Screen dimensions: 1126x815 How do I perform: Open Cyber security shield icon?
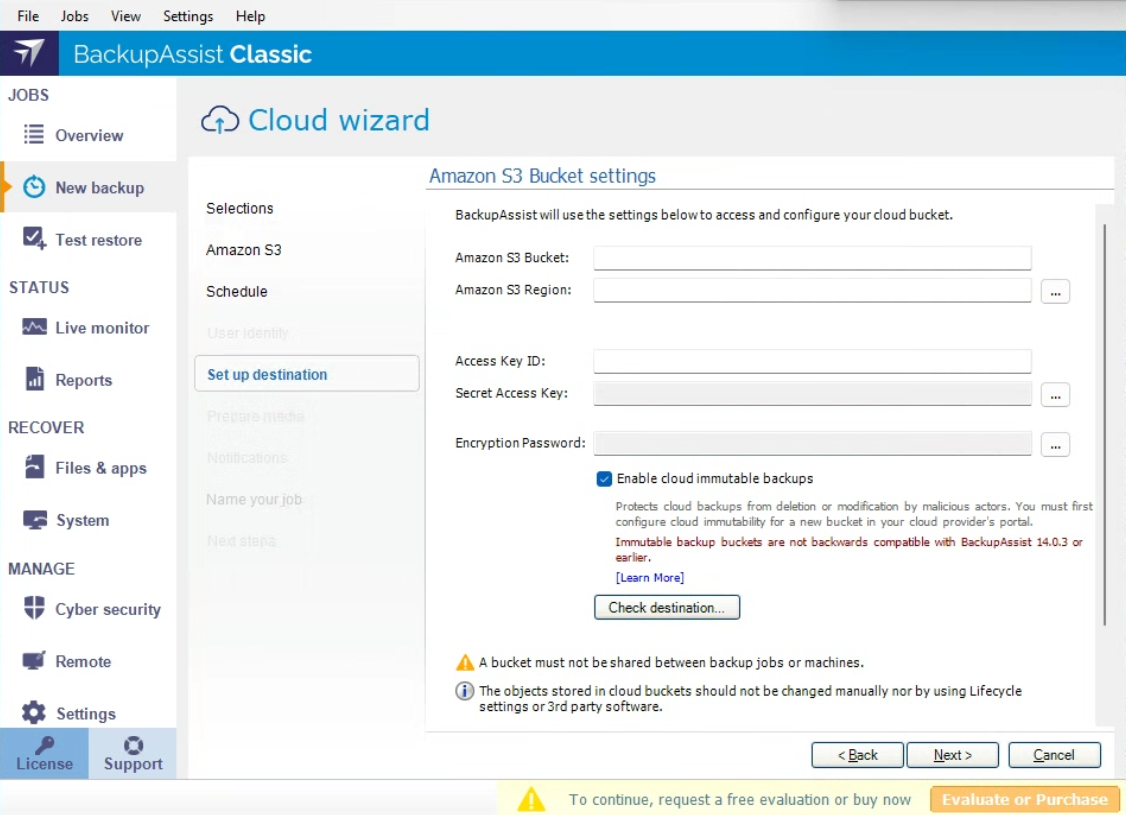point(34,608)
